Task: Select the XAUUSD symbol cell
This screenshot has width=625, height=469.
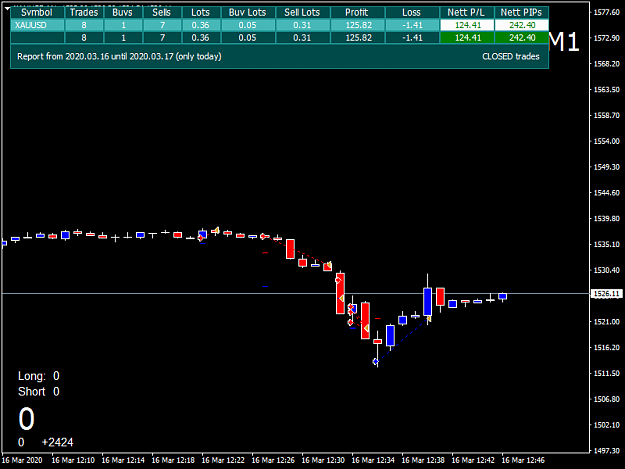Action: [37, 25]
